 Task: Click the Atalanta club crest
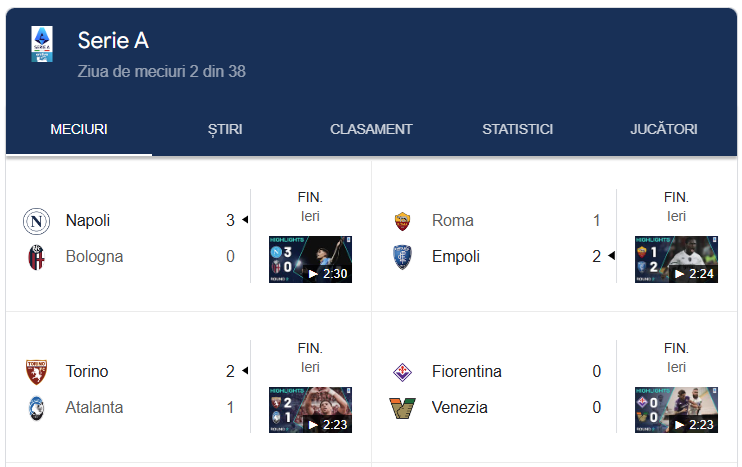(36, 408)
